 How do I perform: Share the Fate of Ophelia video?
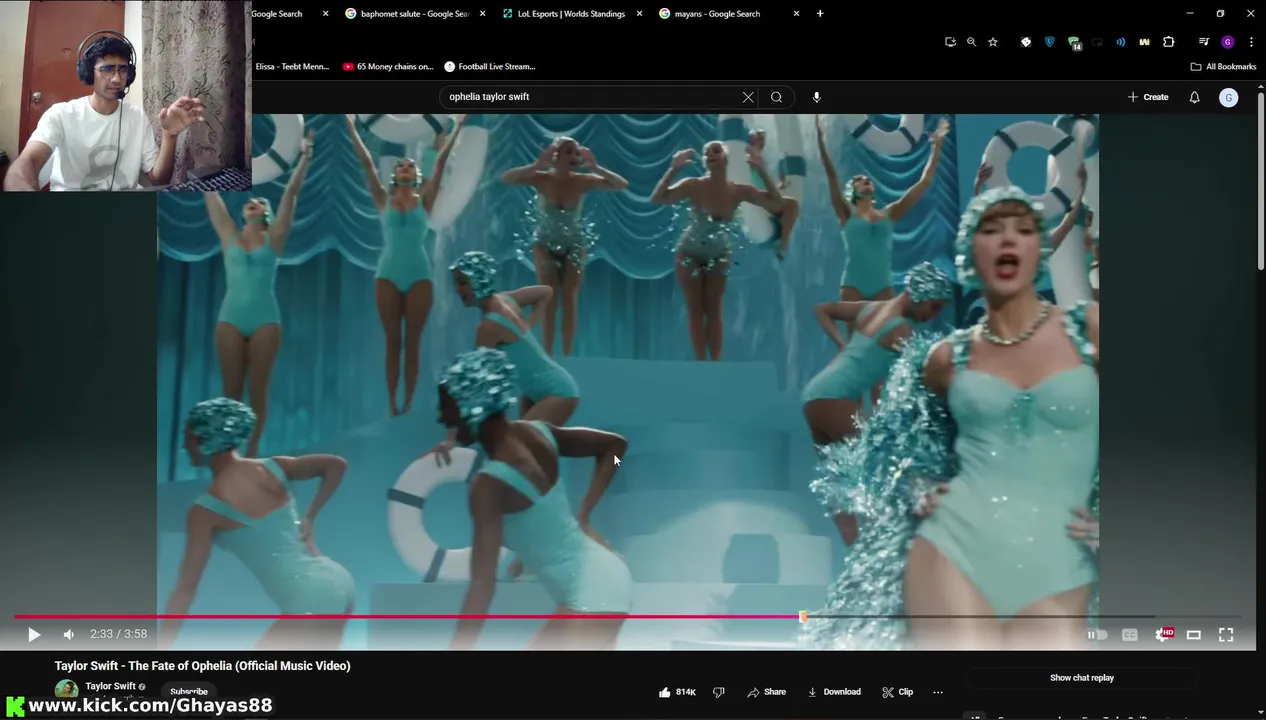767,692
